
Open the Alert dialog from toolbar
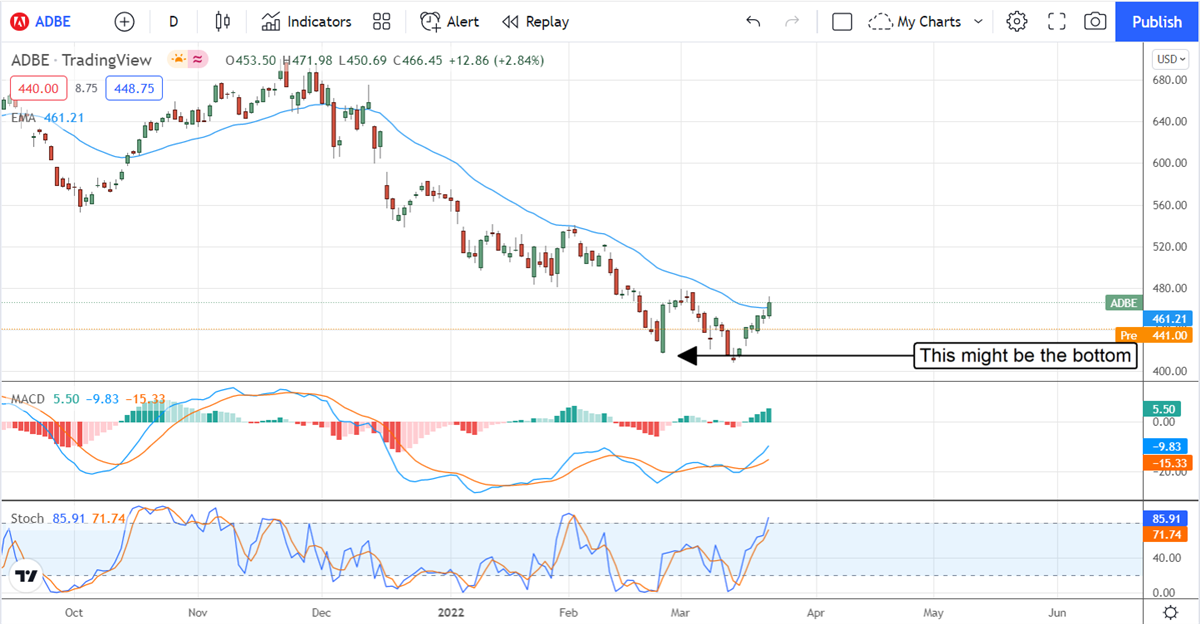(x=449, y=21)
